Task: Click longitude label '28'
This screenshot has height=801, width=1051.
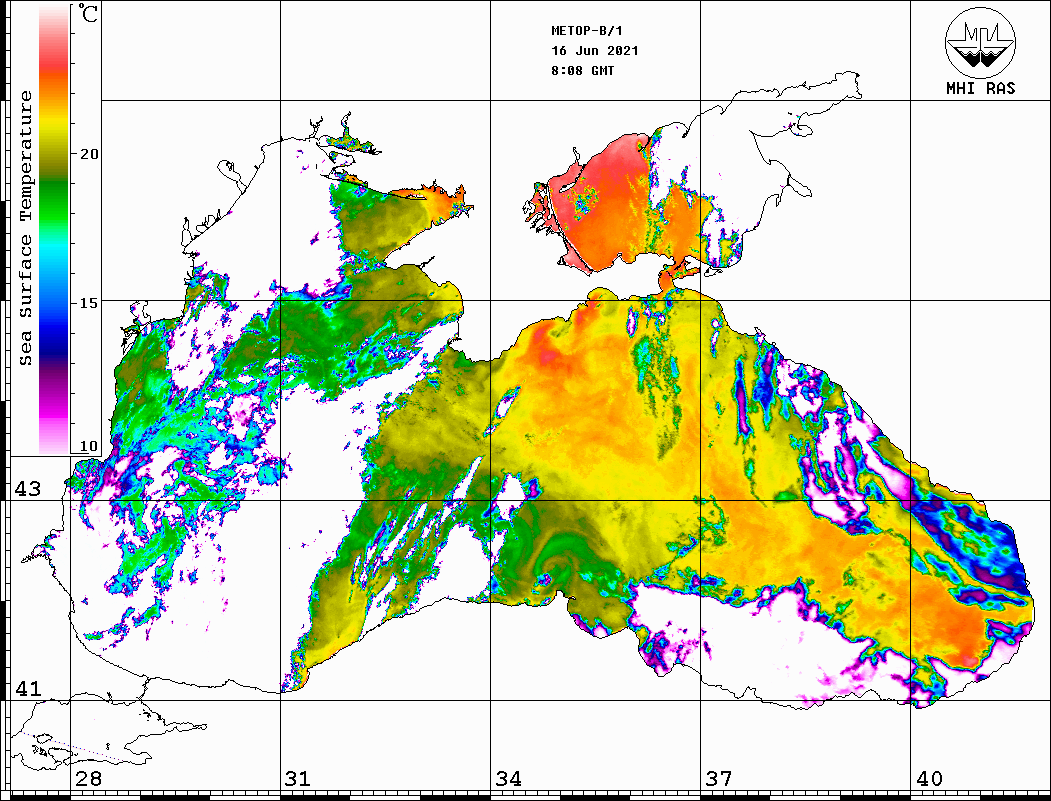Action: click(x=88, y=778)
